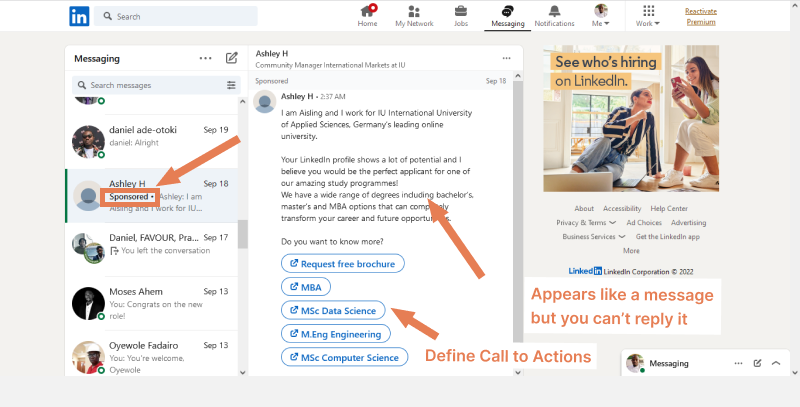Open Moses Ahem conversation
The width and height of the screenshot is (800, 407).
(x=152, y=303)
